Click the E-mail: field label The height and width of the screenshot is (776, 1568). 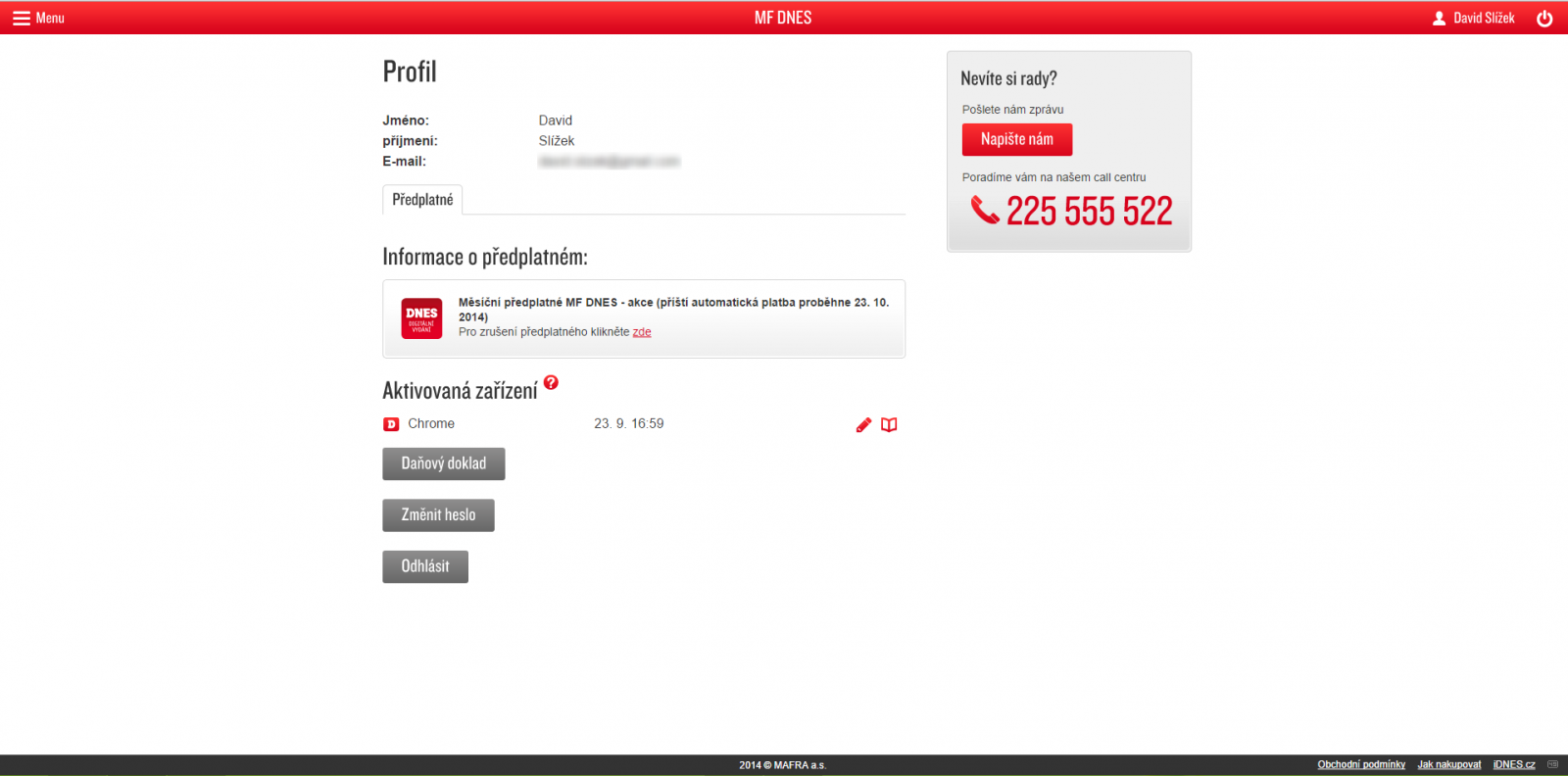tap(404, 162)
